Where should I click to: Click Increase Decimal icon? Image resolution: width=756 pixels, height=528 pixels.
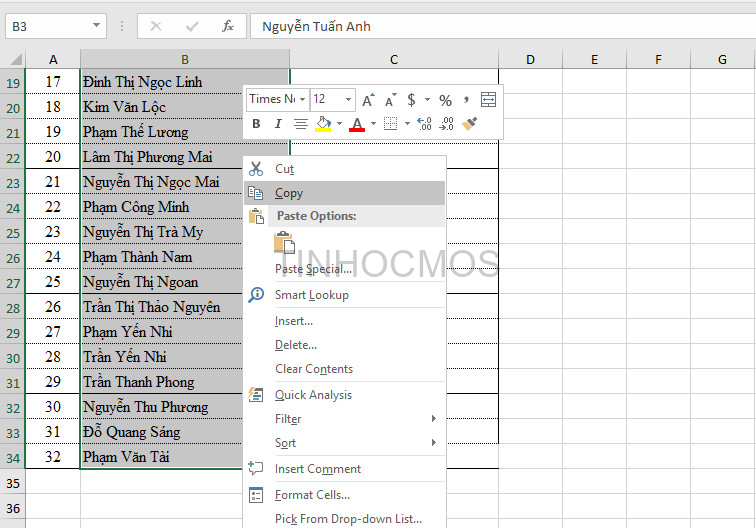[424, 124]
